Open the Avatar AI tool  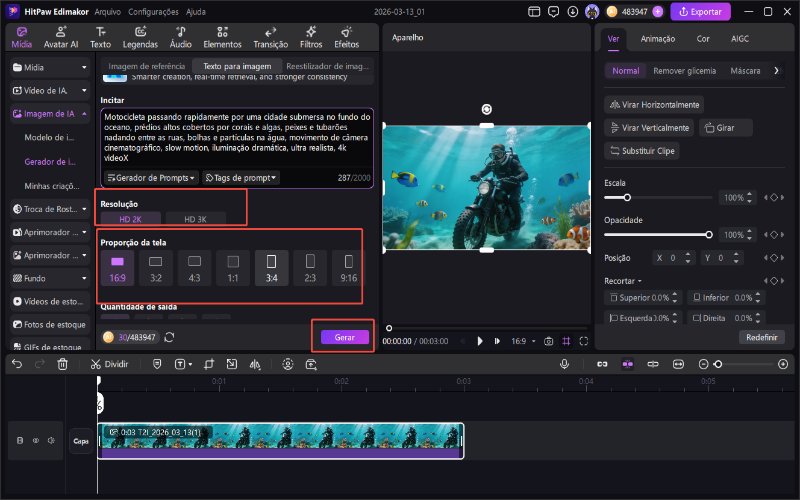tap(61, 37)
